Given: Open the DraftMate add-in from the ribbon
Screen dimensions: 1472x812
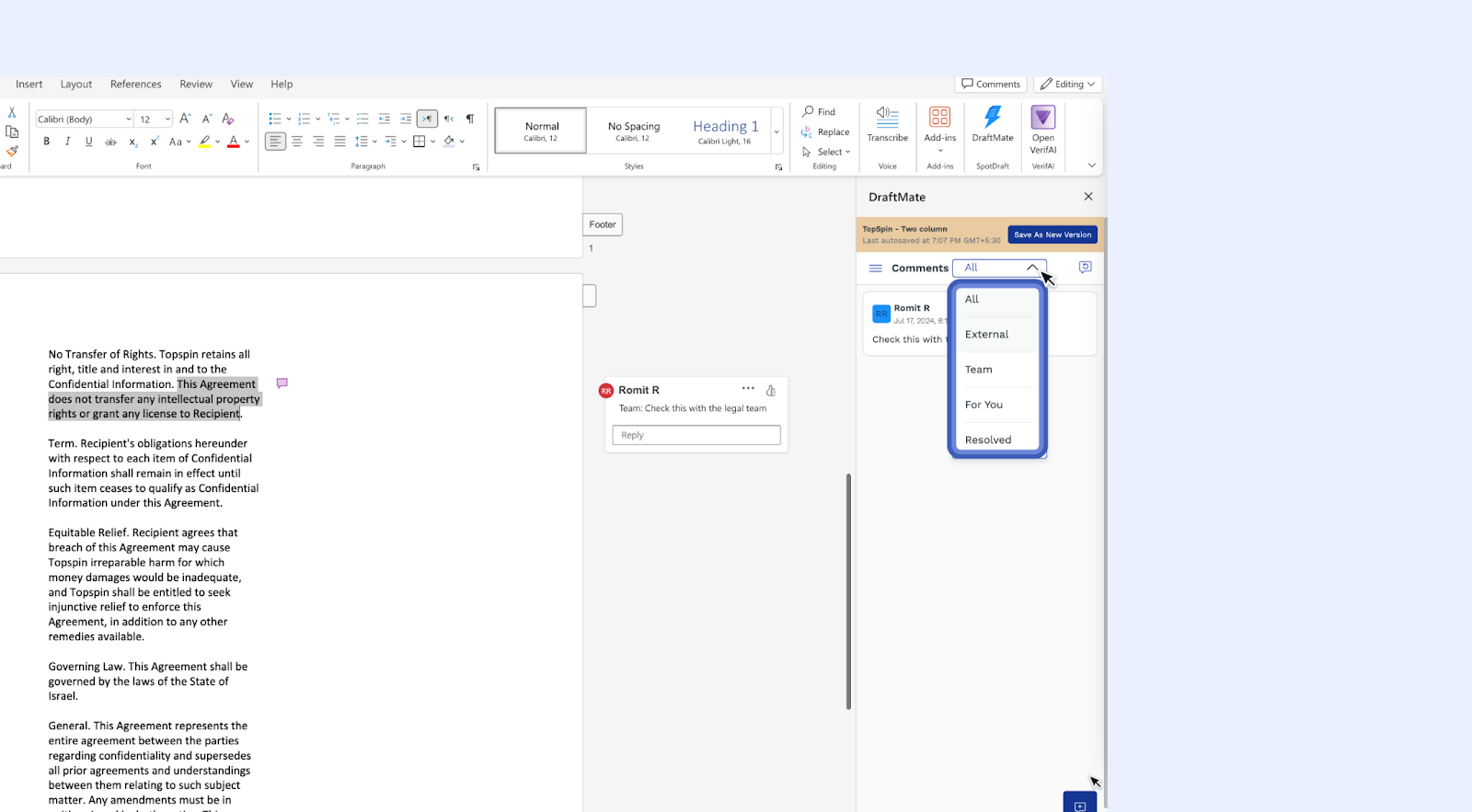Looking at the screenshot, I should [x=992, y=124].
